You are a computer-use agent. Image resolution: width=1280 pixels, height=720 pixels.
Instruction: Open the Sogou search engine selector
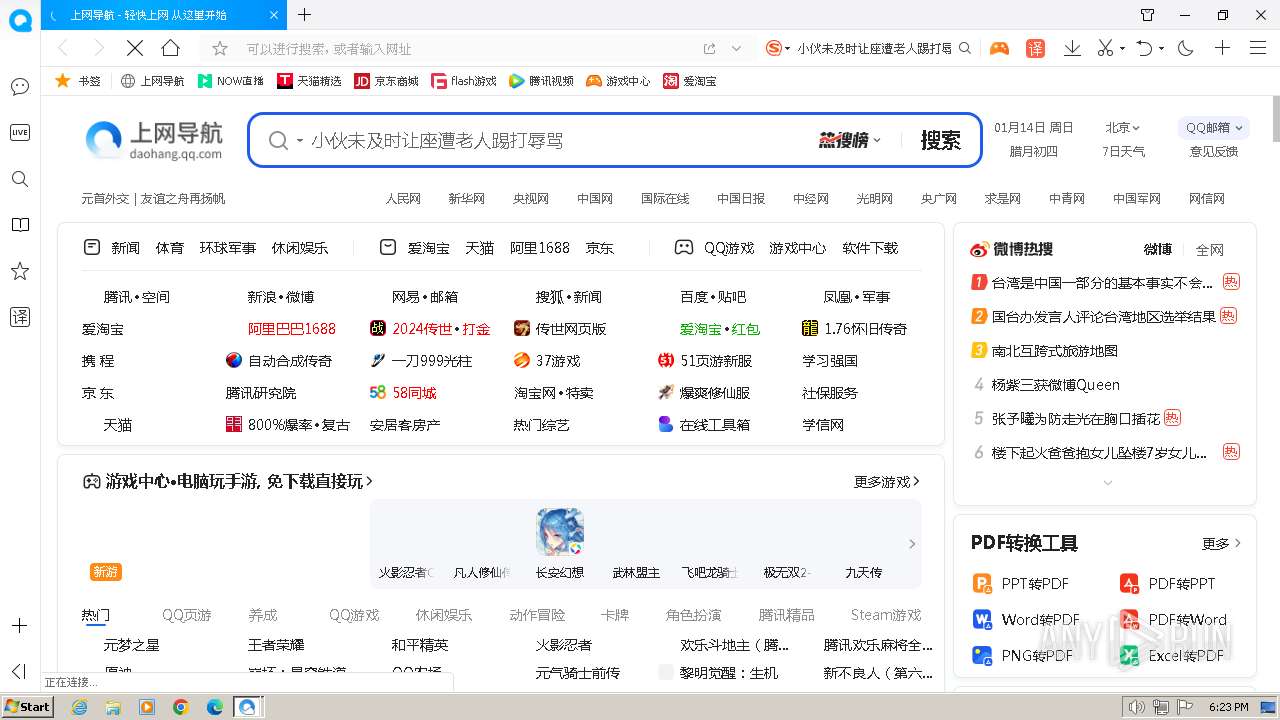click(778, 48)
